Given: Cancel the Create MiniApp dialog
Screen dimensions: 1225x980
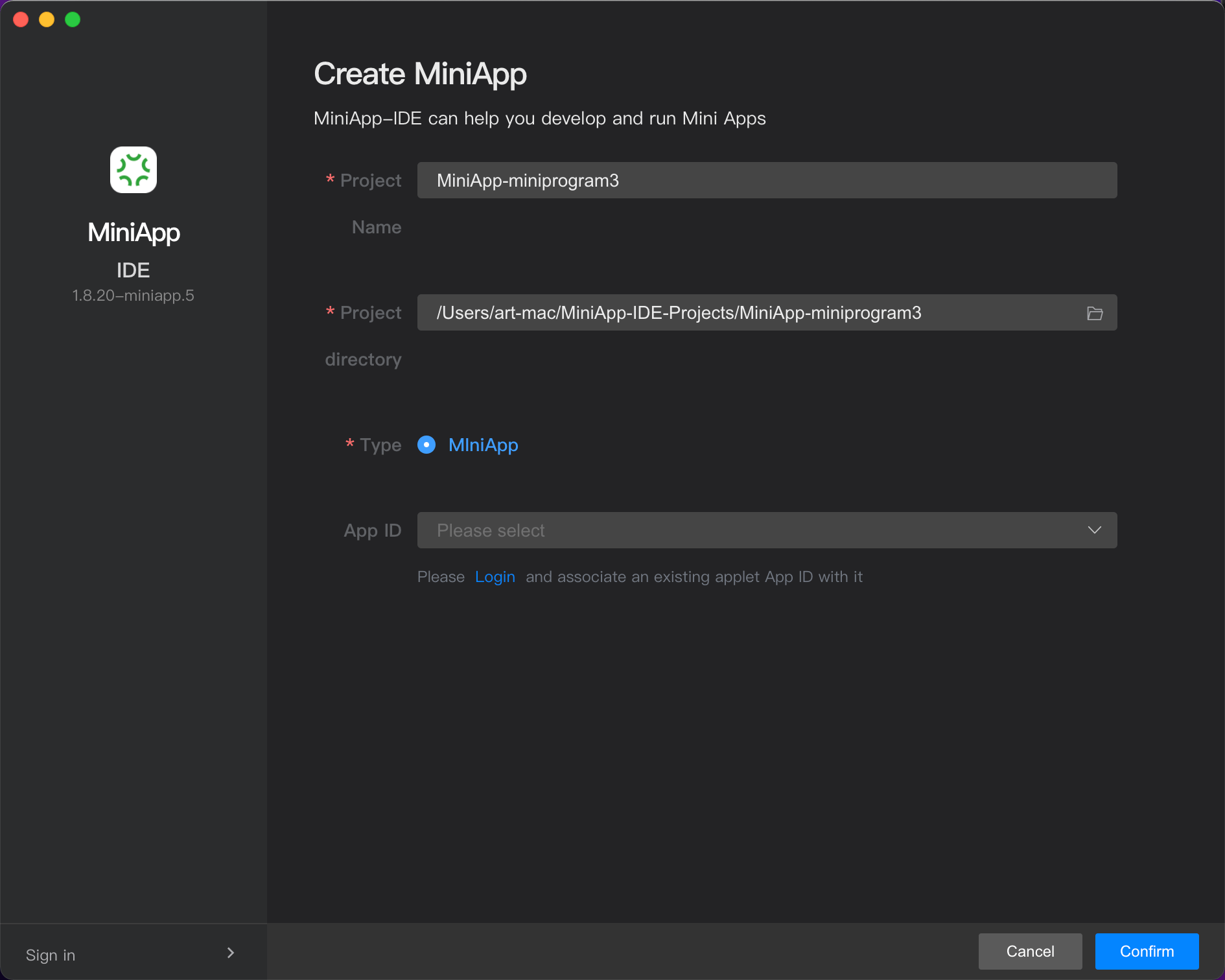Looking at the screenshot, I should (1031, 951).
